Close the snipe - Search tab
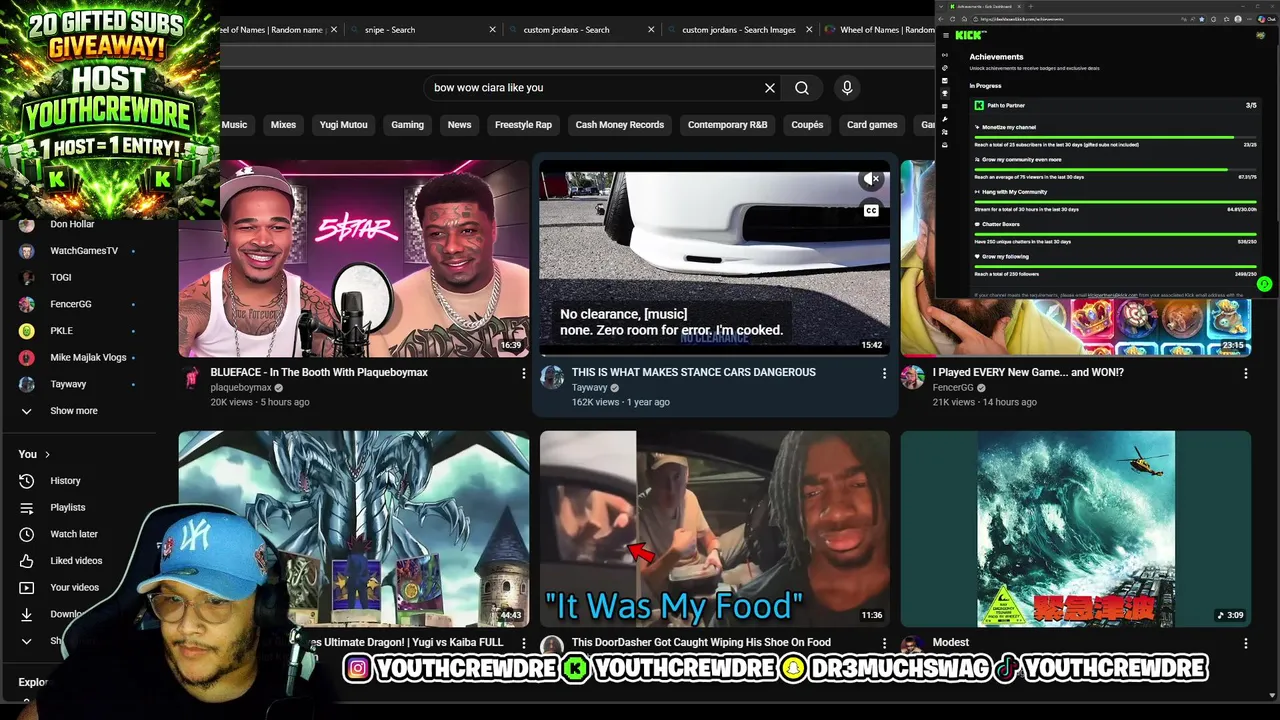The image size is (1280, 720). pyautogui.click(x=492, y=30)
